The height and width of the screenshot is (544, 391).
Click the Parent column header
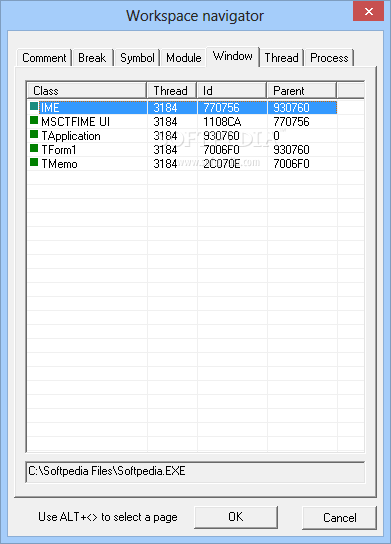pyautogui.click(x=301, y=91)
